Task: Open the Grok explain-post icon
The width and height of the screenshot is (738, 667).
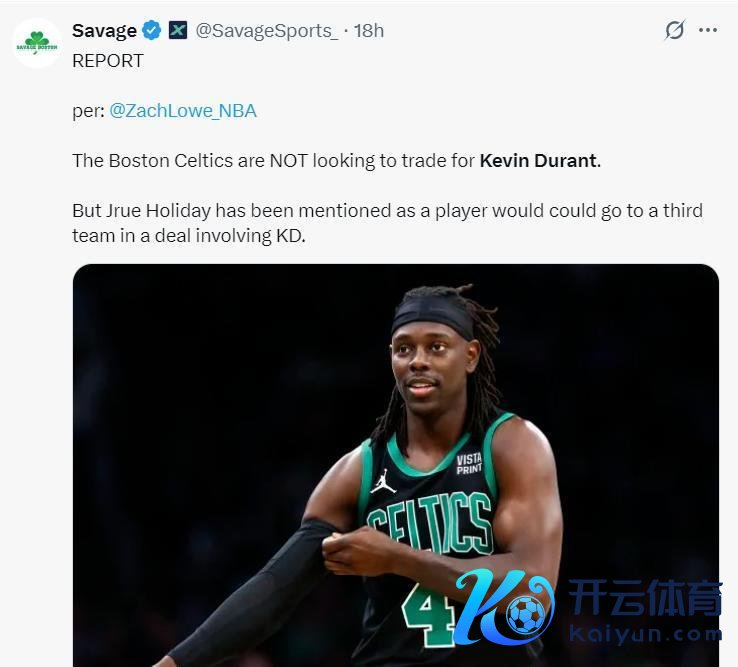Action: (674, 31)
